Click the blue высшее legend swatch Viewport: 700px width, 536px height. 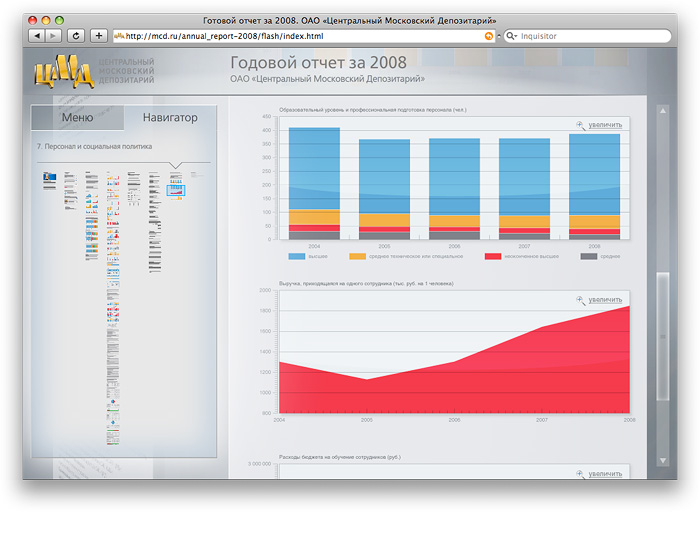click(296, 257)
